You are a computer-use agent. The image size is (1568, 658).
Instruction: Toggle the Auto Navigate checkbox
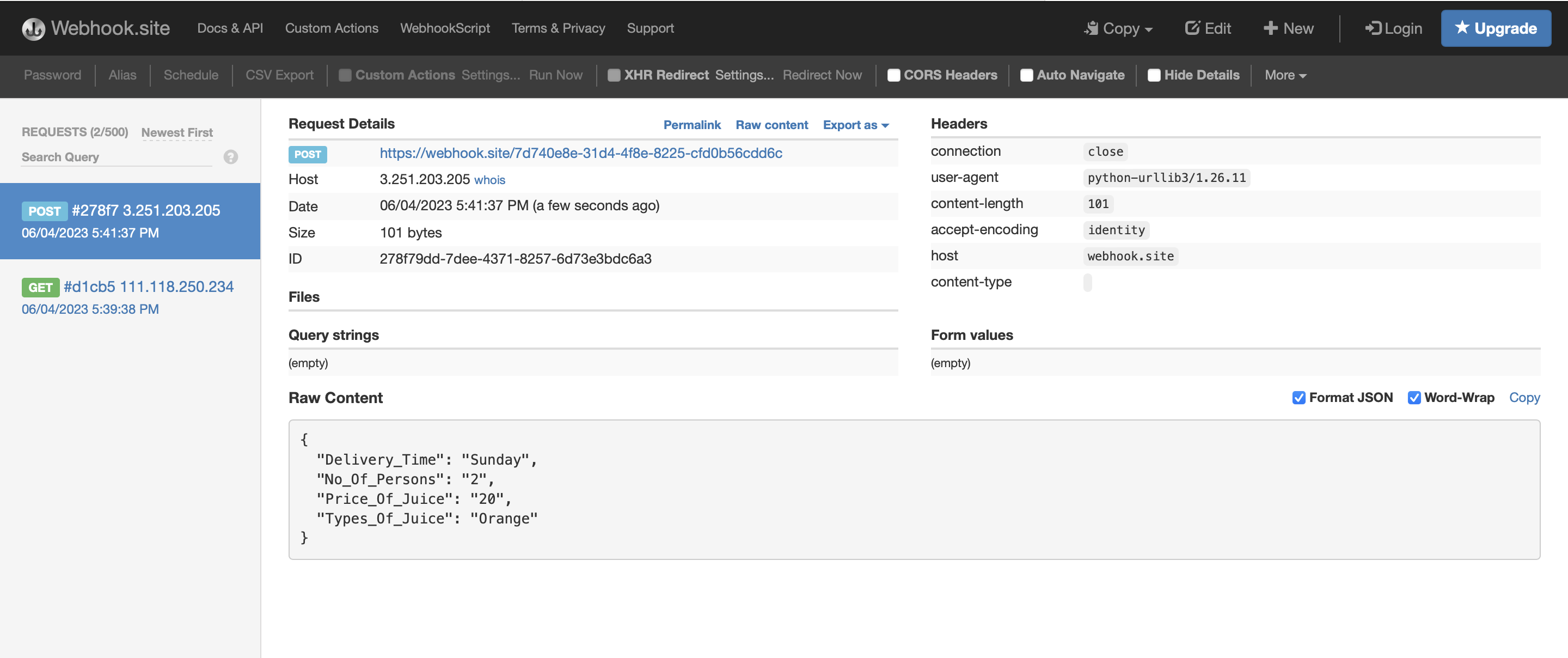pyautogui.click(x=1026, y=76)
